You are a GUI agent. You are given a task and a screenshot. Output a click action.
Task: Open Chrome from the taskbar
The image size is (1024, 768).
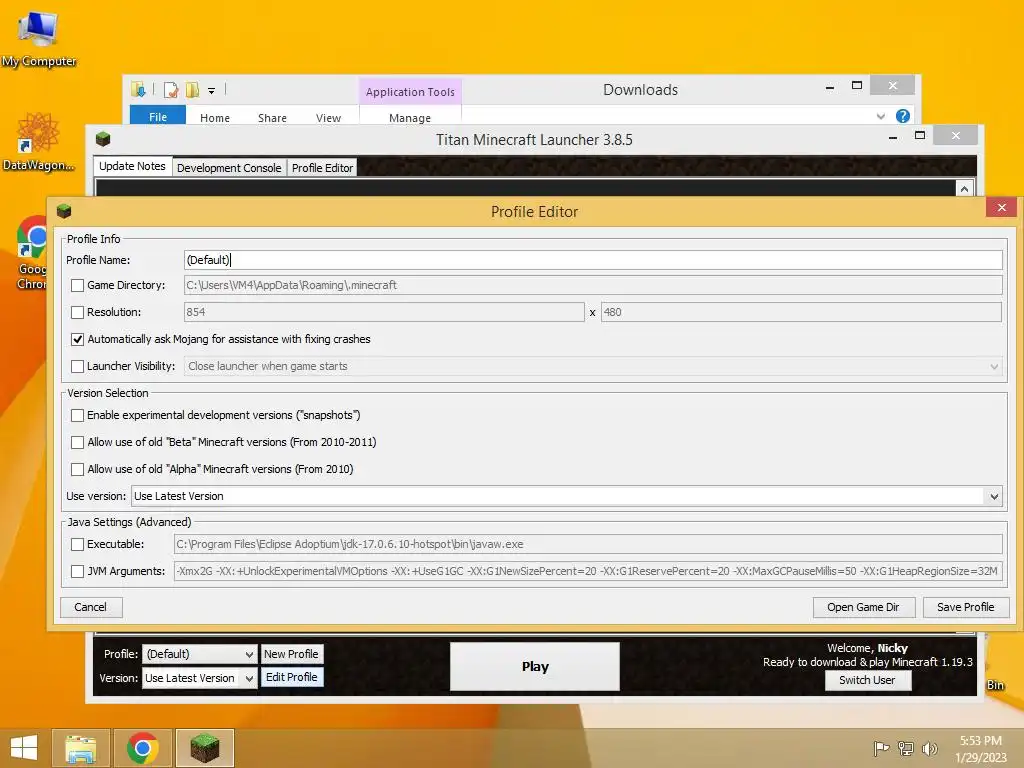143,748
